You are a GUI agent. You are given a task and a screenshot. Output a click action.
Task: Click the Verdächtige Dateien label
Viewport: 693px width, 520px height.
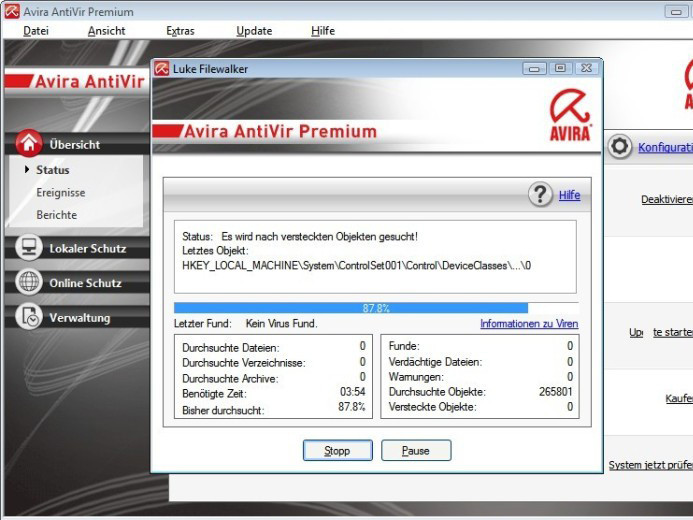click(435, 362)
